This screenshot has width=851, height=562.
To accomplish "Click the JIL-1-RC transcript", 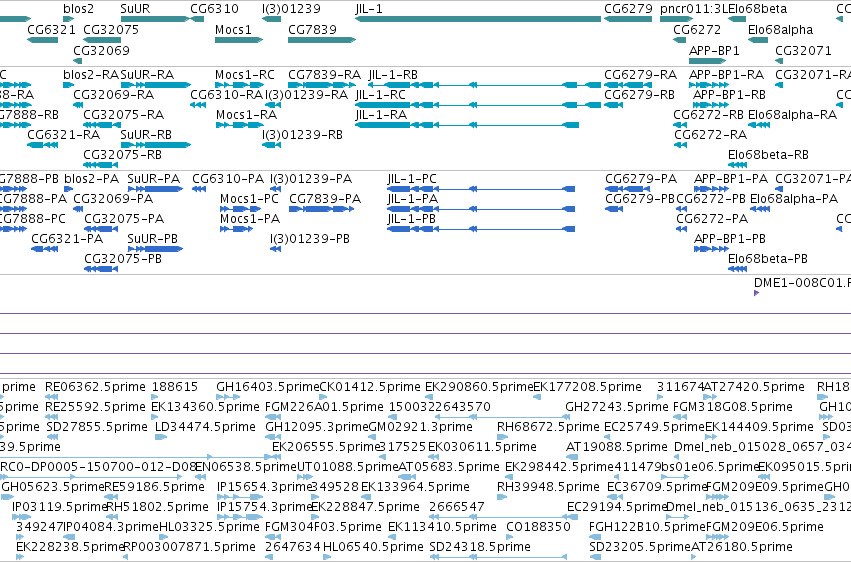I will click(x=478, y=105).
